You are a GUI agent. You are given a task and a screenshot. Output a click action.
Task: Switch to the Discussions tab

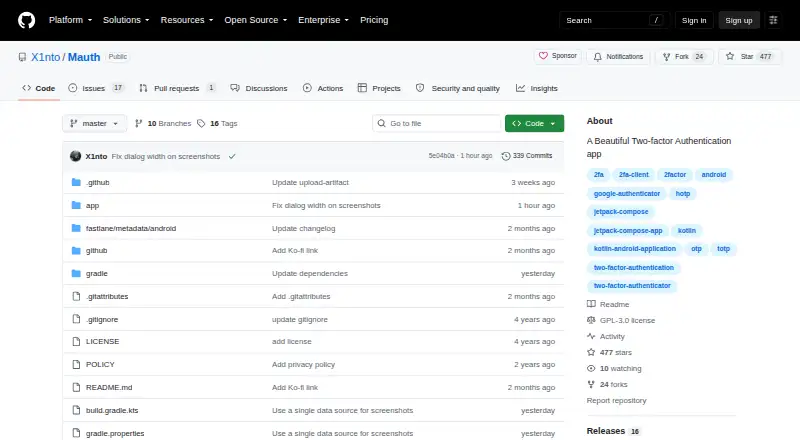pos(259,88)
